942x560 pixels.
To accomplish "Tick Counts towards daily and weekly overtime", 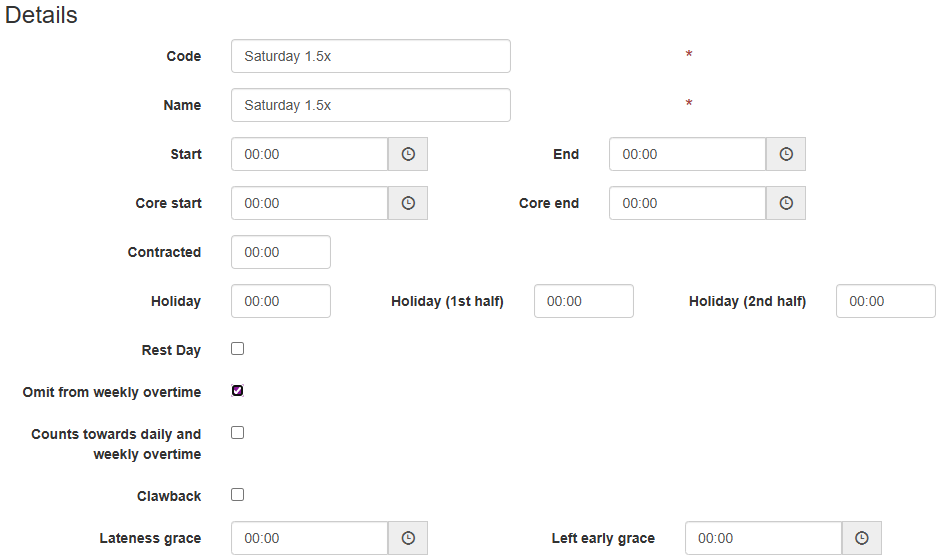I will [238, 433].
